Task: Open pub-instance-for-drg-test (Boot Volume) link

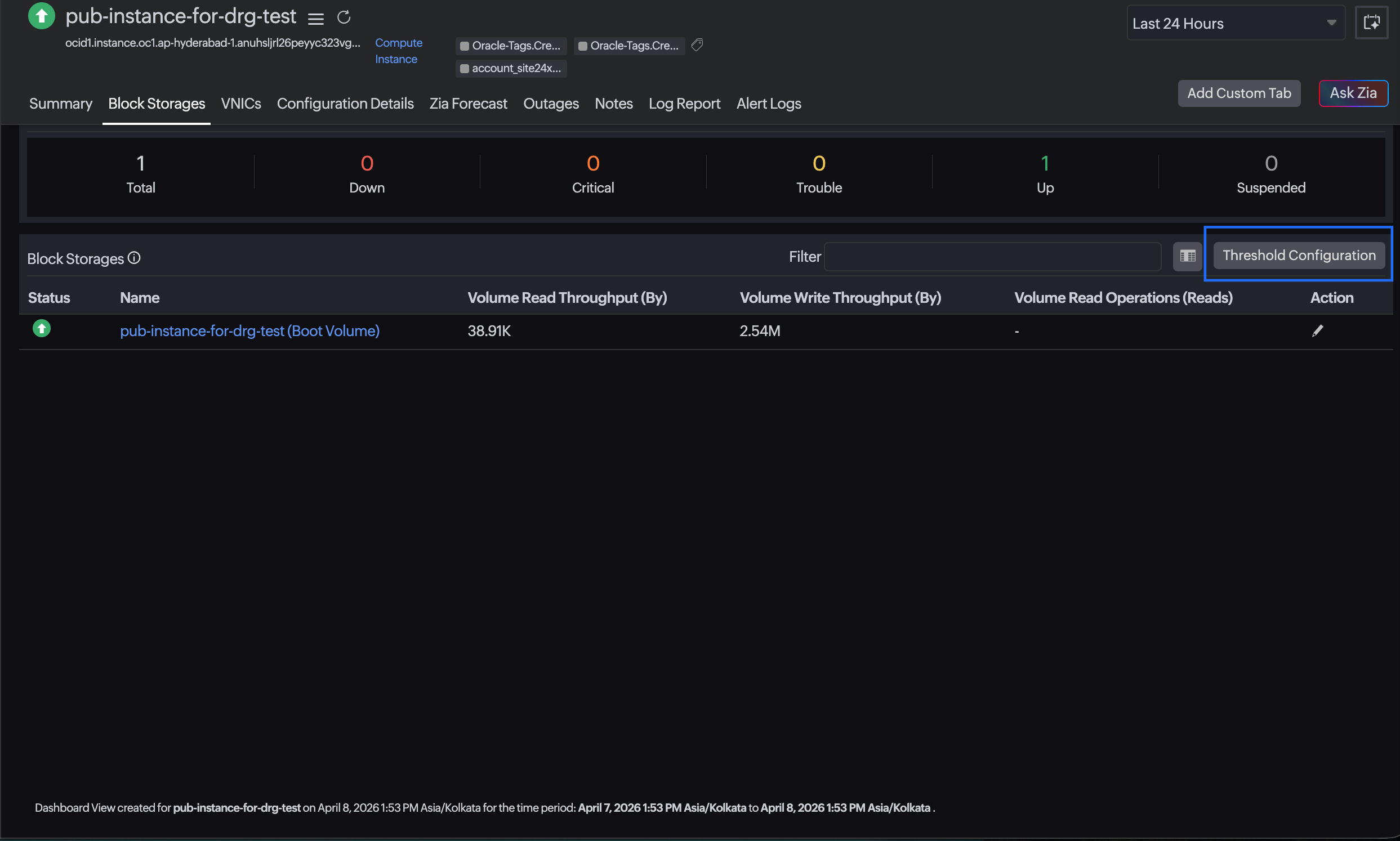Action: point(249,331)
